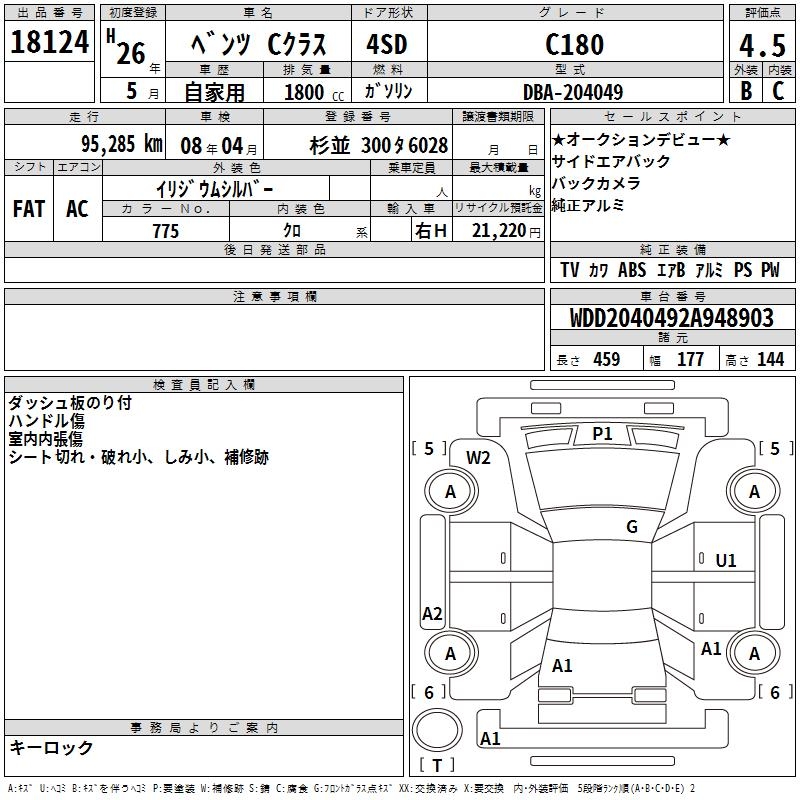Click the grade value C180
Image resolution: width=800 pixels, height=800 pixels.
pyautogui.click(x=574, y=44)
